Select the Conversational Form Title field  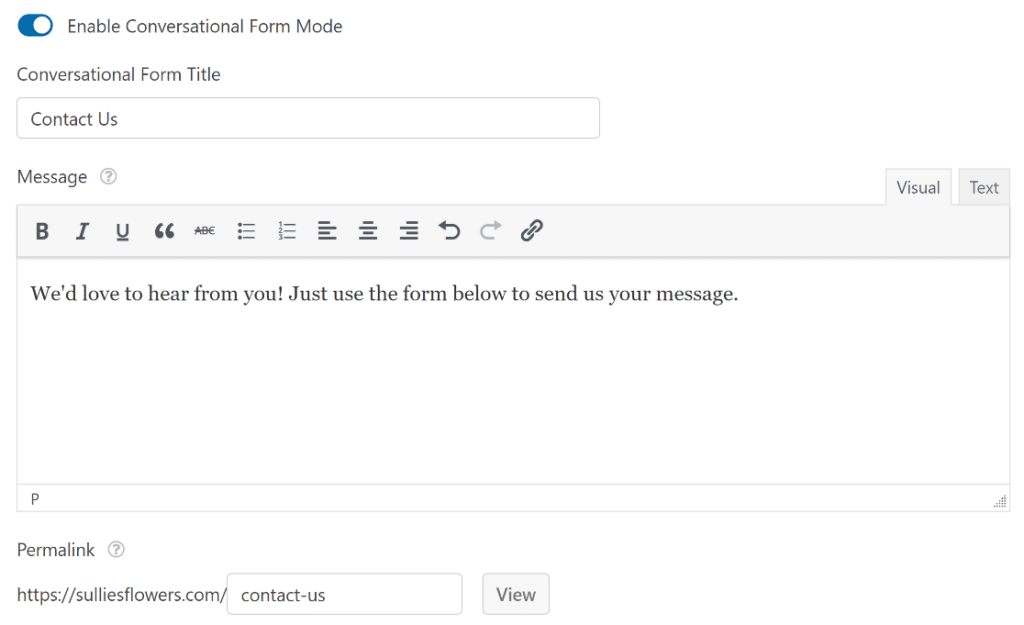click(308, 118)
